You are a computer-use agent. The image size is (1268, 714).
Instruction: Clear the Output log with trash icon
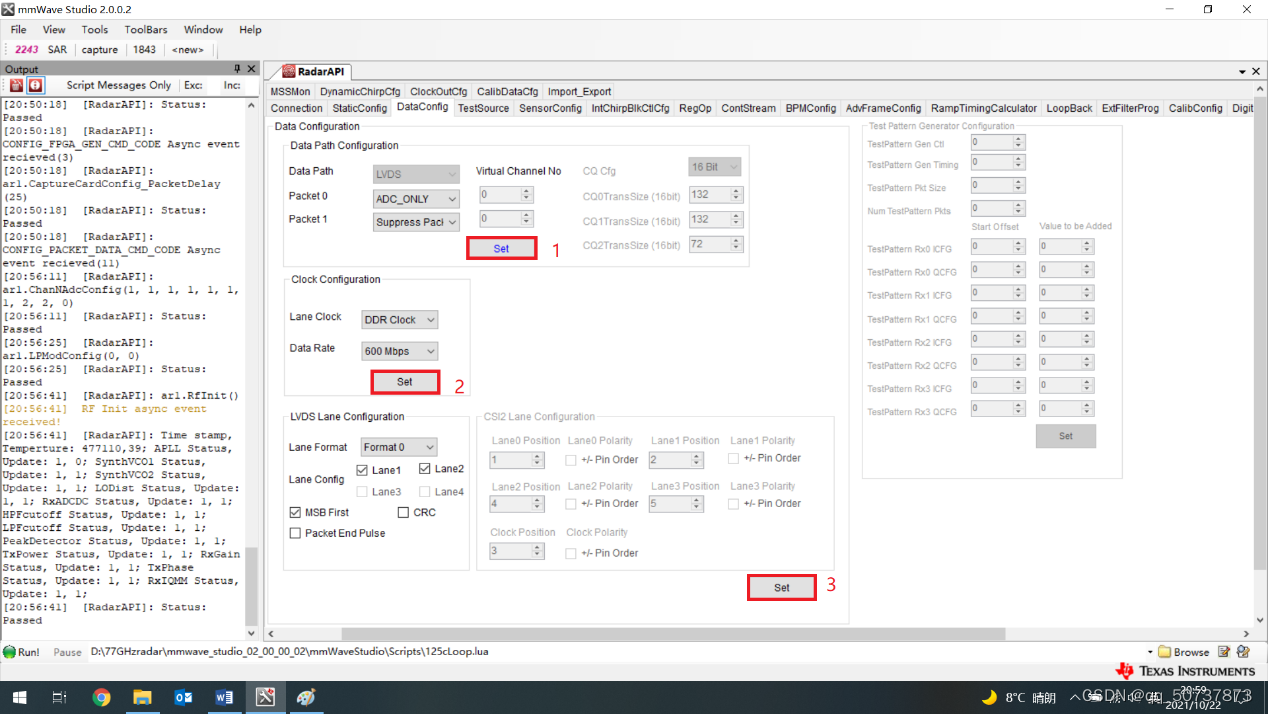point(17,85)
